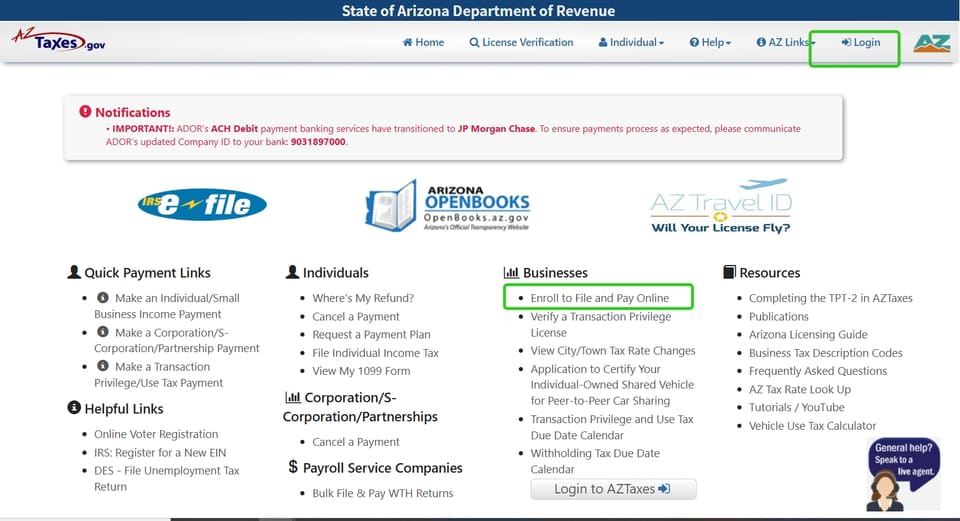This screenshot has width=960, height=521.
Task: Open Arizona Licensing Guide link
Action: (x=808, y=335)
